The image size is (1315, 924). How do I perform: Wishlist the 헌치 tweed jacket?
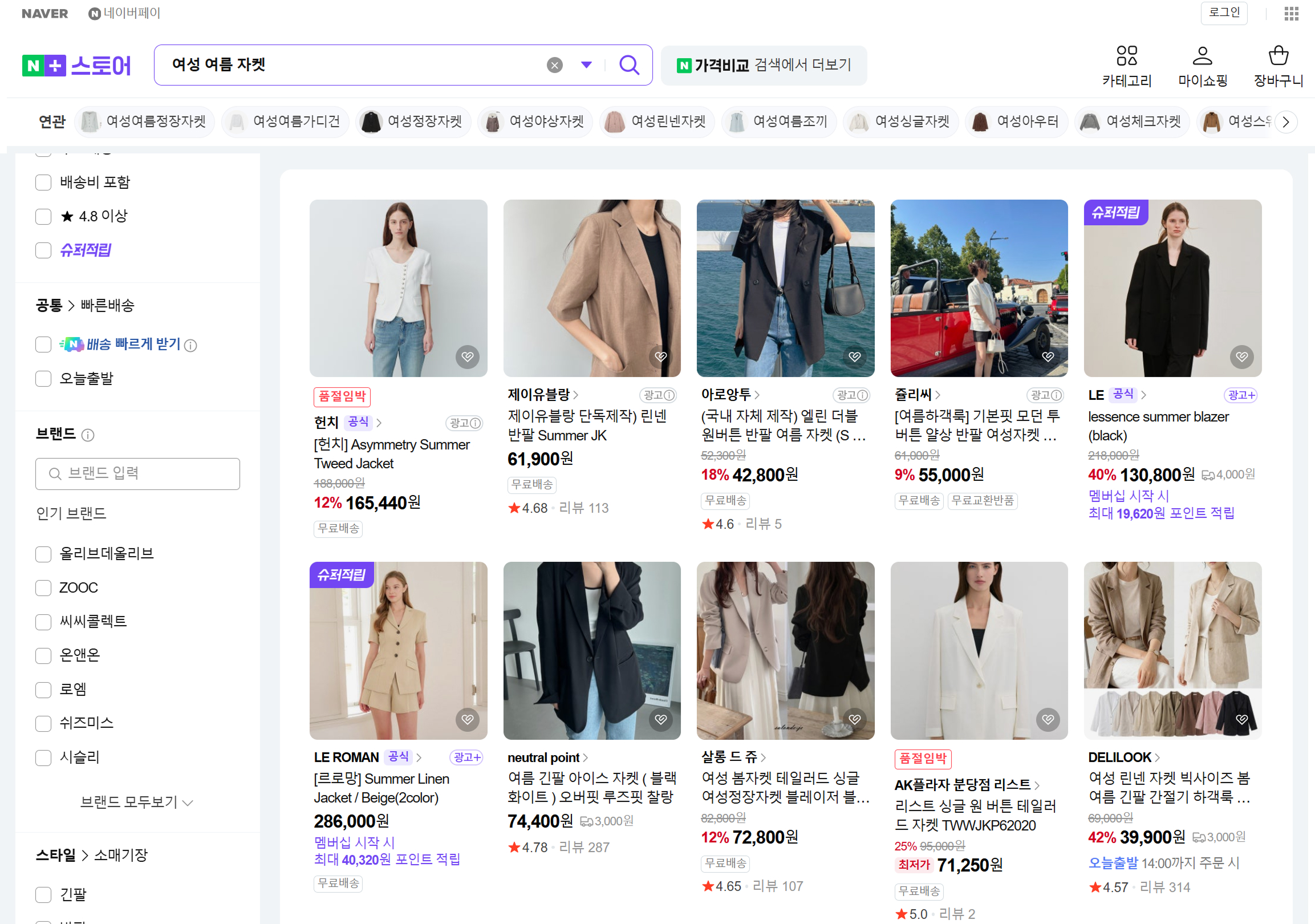point(468,356)
